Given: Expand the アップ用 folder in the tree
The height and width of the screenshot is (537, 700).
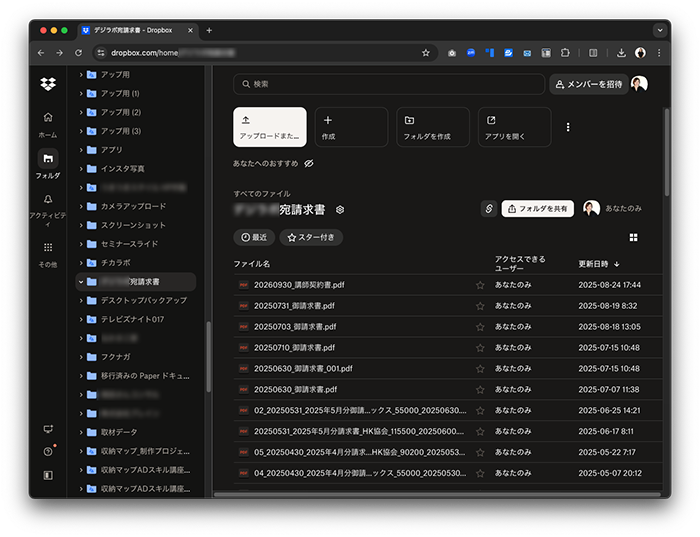Looking at the screenshot, I should tap(81, 75).
